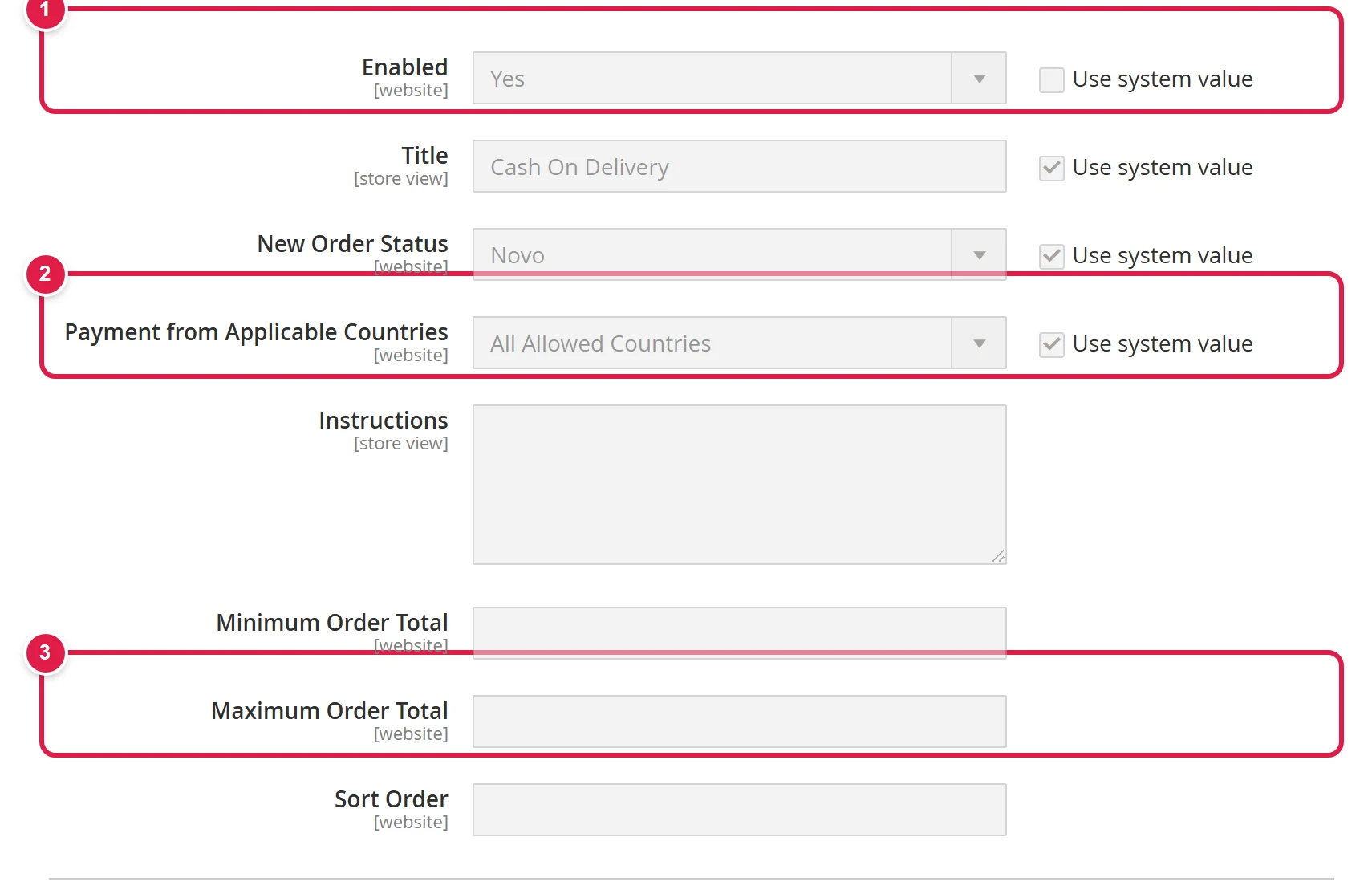Click Use system value text beside New Order Status
Viewport: 1372px width, 894px height.
[1162, 256]
